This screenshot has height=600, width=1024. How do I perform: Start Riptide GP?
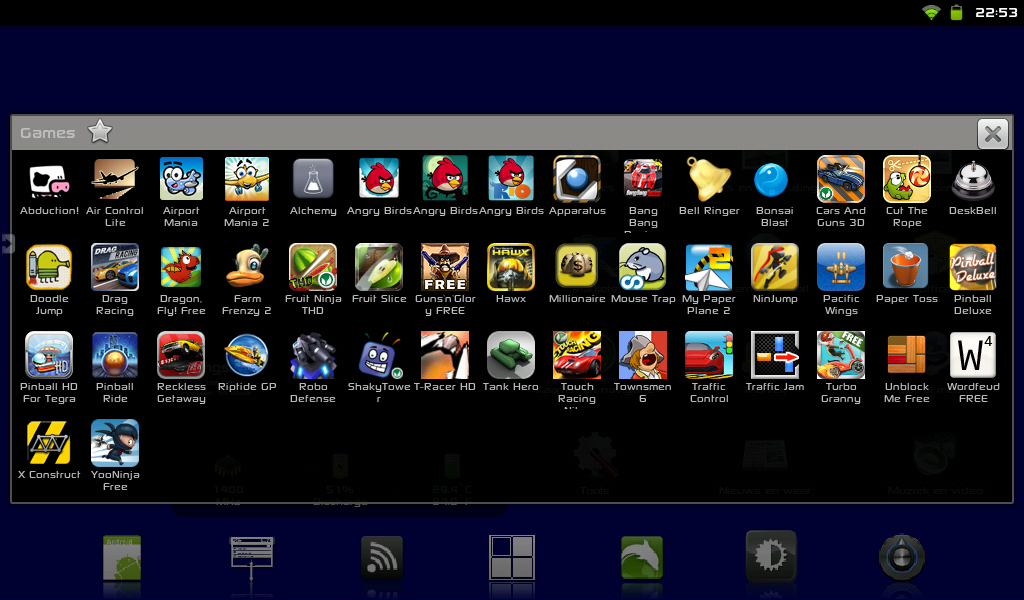click(x=247, y=355)
